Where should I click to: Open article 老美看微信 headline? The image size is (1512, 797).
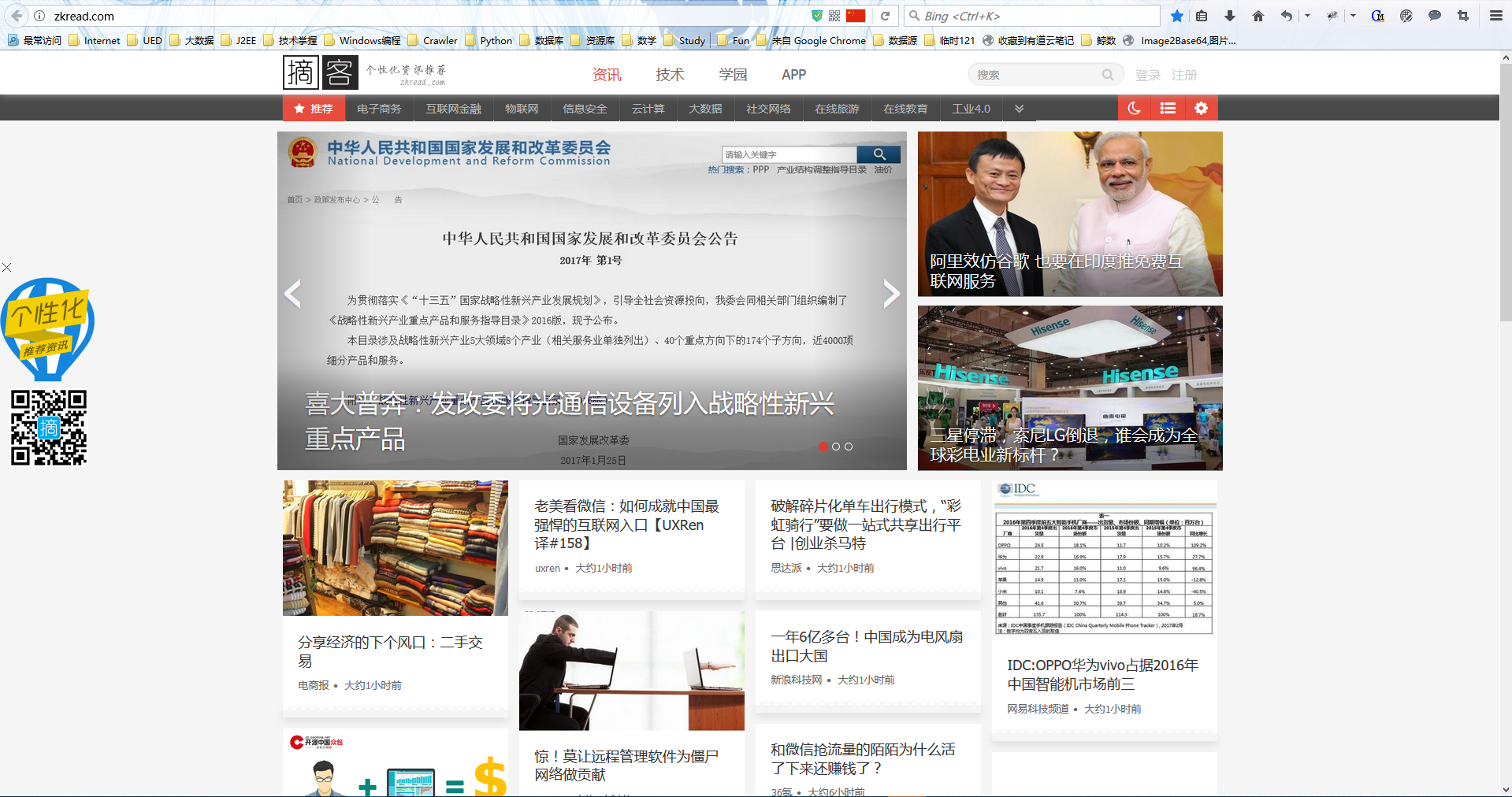click(626, 525)
